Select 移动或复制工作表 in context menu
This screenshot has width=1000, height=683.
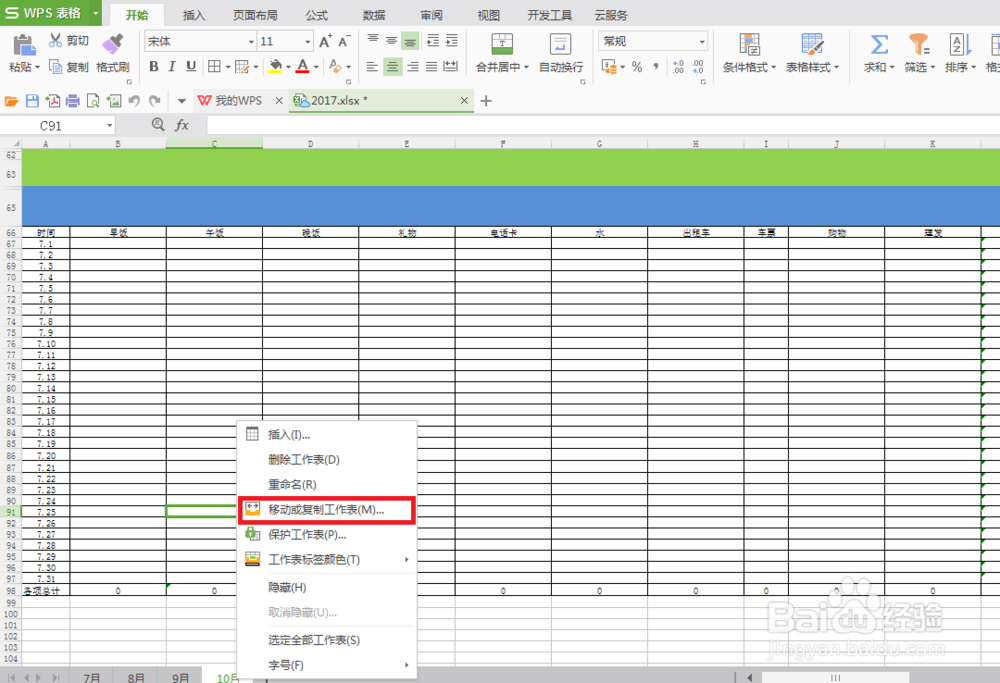327,510
